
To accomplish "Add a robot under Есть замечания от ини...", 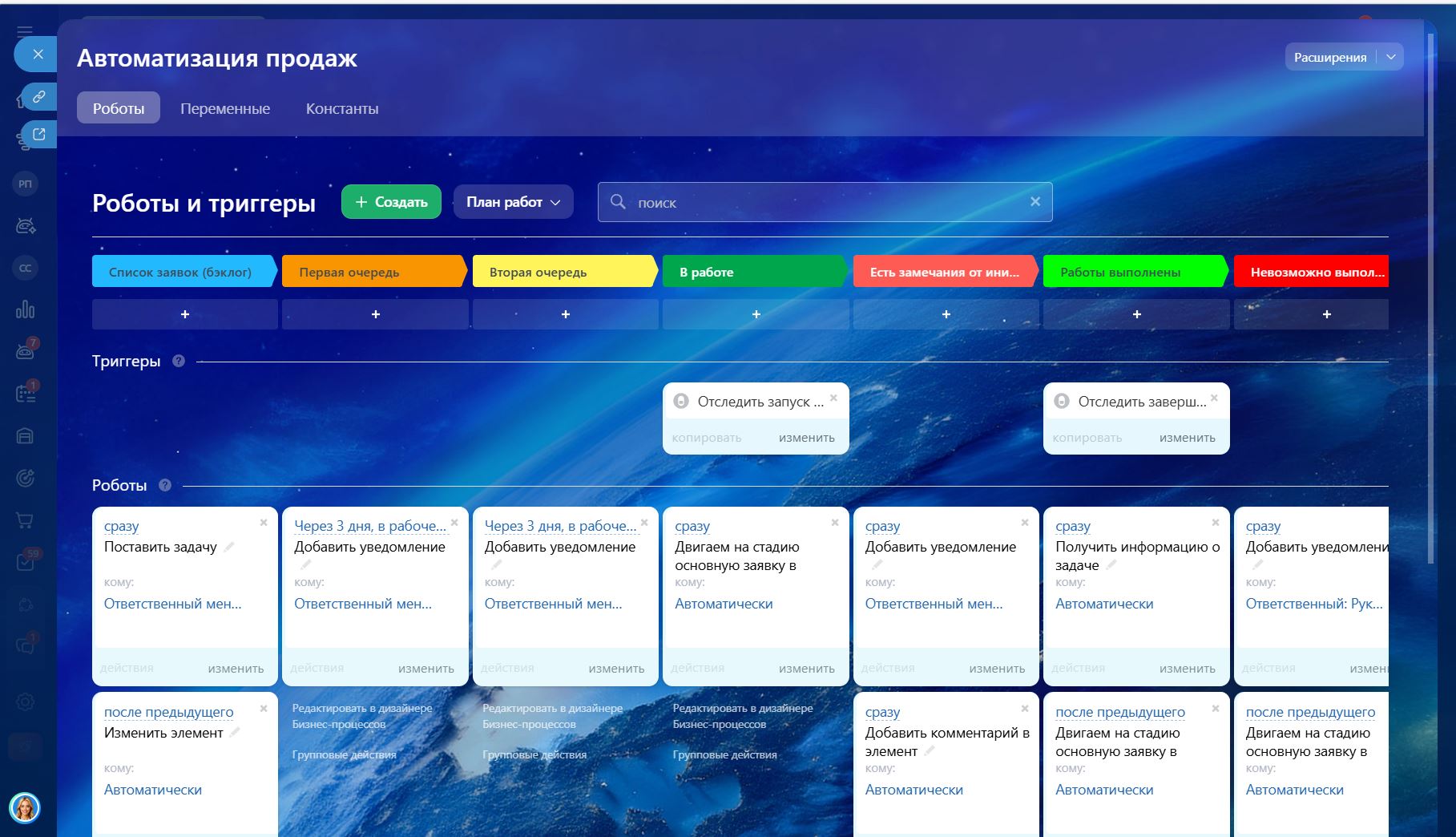I will coord(946,314).
